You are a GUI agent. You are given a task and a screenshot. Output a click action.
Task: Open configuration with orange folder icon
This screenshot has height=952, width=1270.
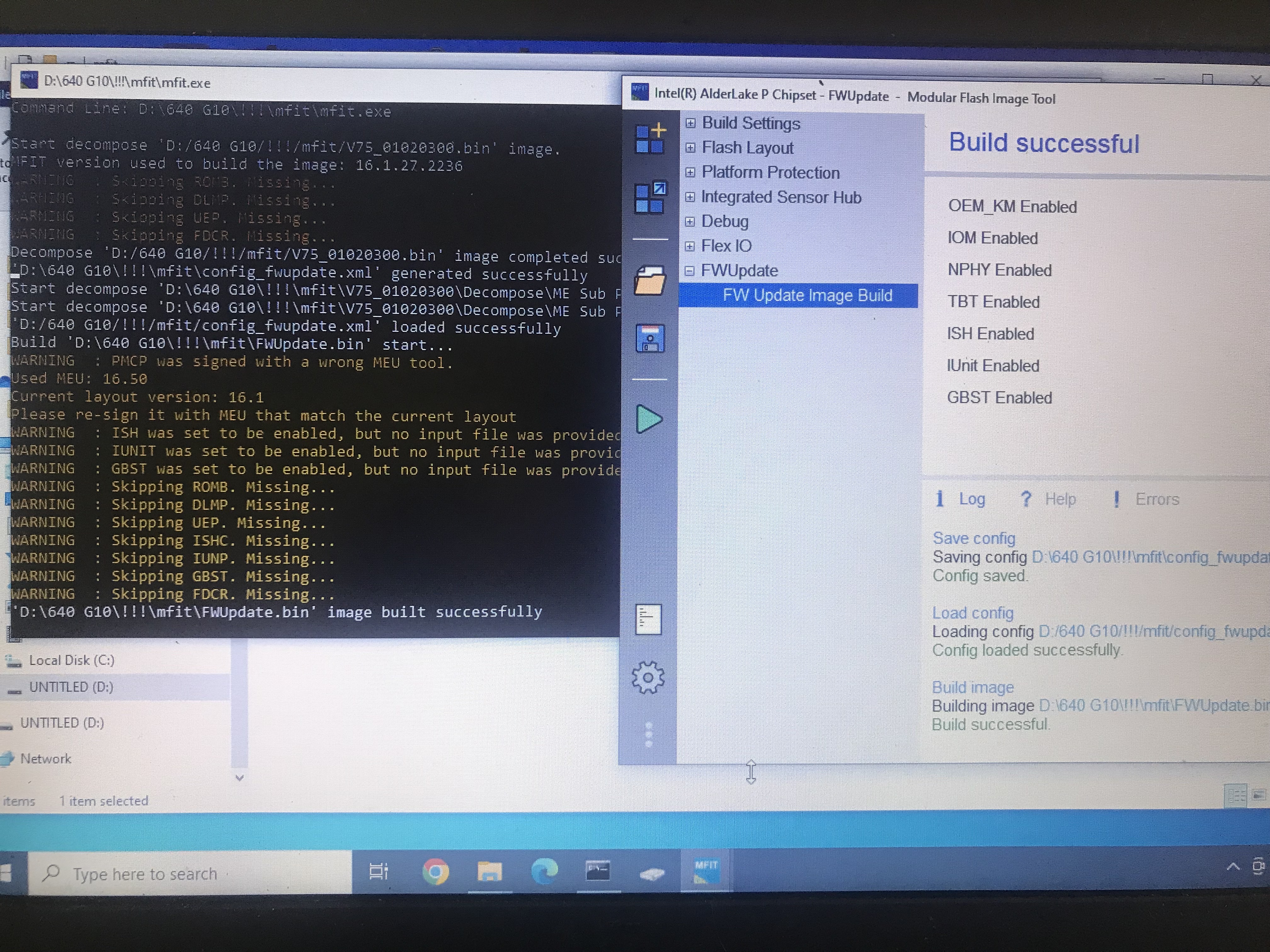click(649, 281)
